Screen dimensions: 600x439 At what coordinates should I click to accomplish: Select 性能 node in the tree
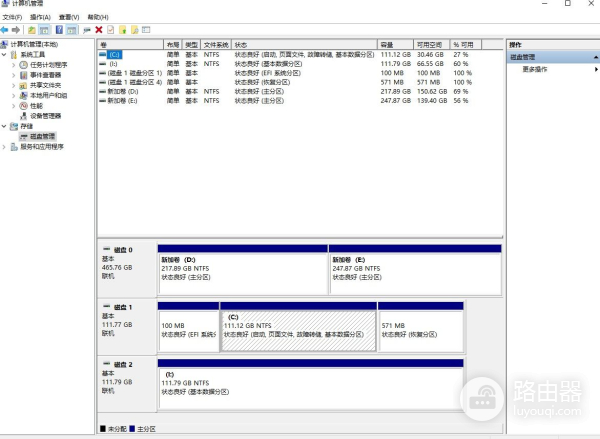click(x=36, y=105)
